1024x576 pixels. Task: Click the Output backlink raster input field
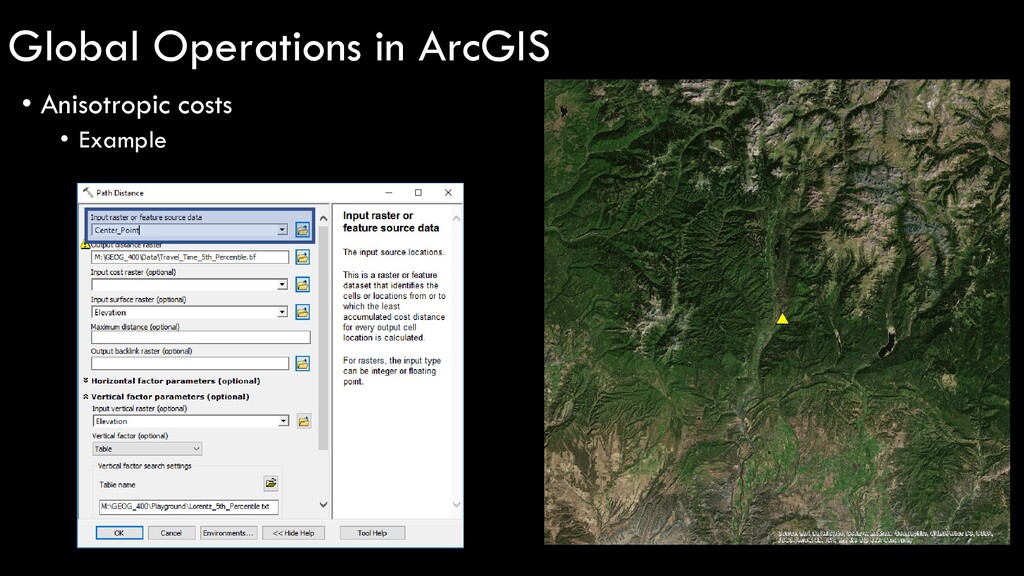(190, 364)
